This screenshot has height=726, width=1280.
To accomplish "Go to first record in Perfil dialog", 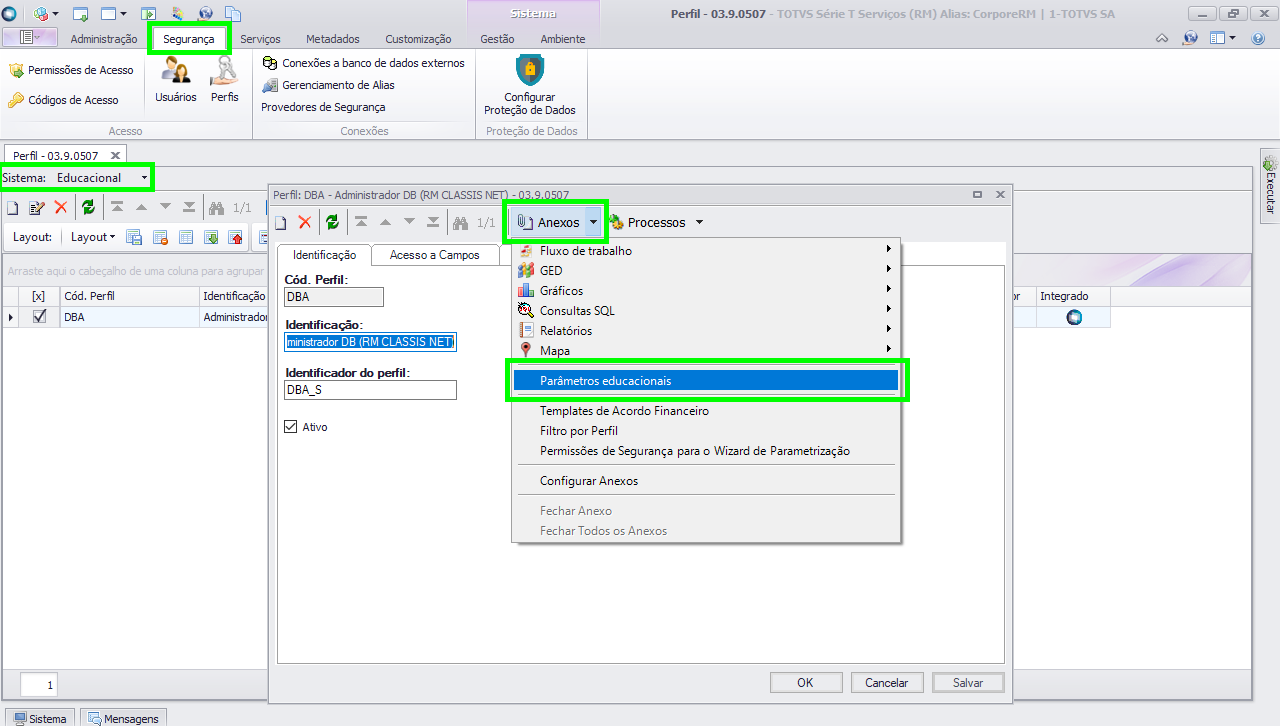I will (x=361, y=222).
